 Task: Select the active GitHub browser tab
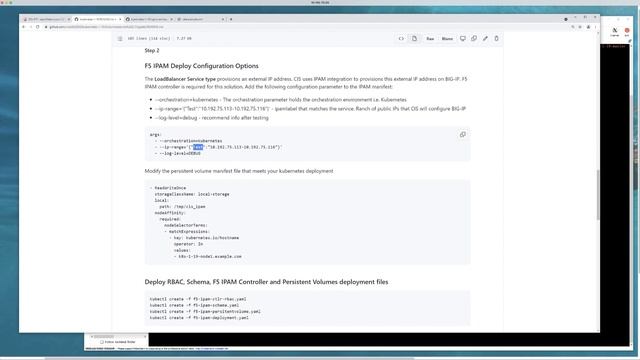point(98,19)
